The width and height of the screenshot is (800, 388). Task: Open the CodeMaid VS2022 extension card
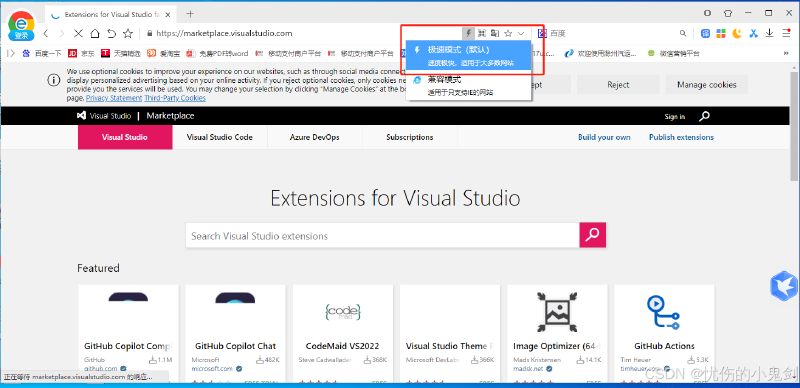342,333
